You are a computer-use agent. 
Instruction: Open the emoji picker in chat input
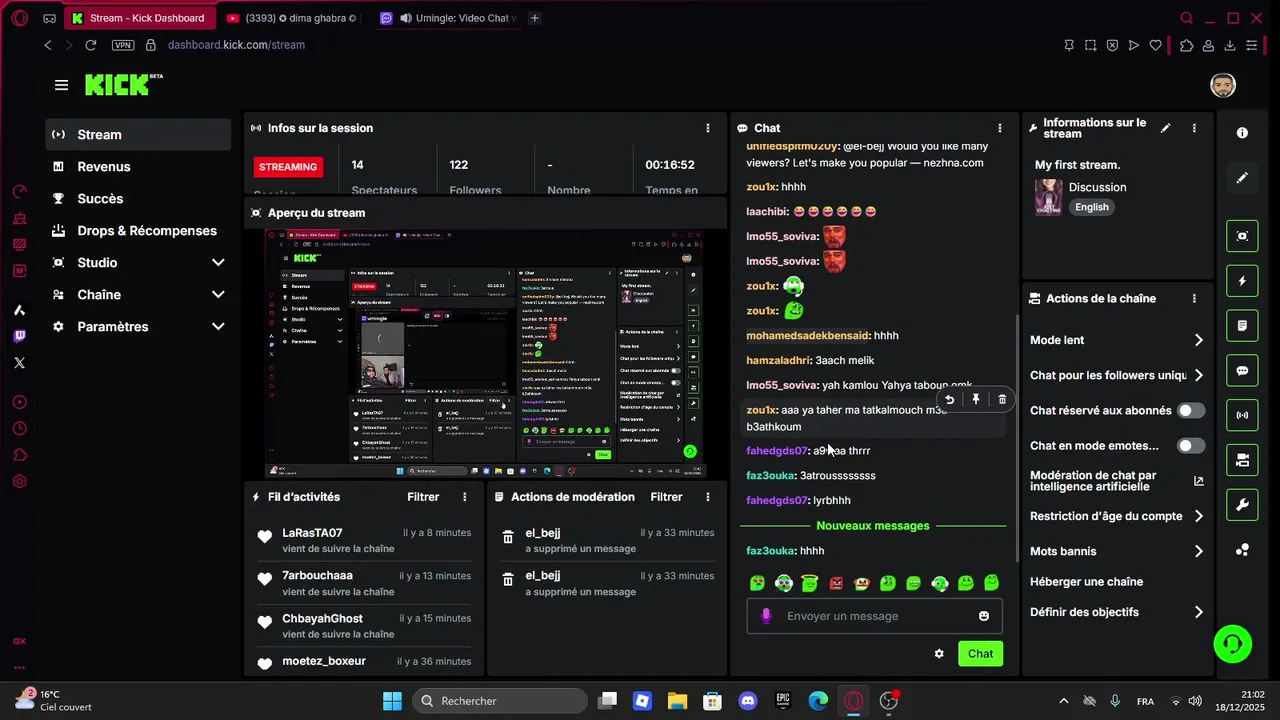click(984, 616)
